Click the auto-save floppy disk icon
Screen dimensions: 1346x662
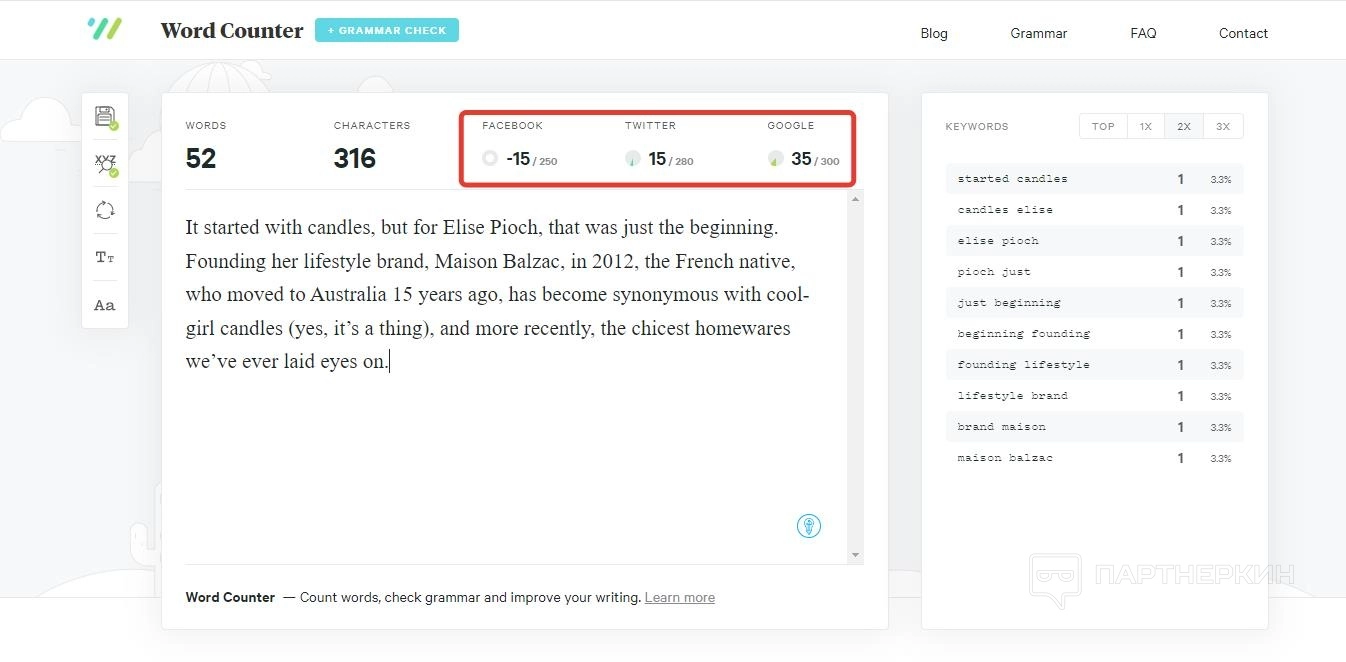click(x=105, y=117)
